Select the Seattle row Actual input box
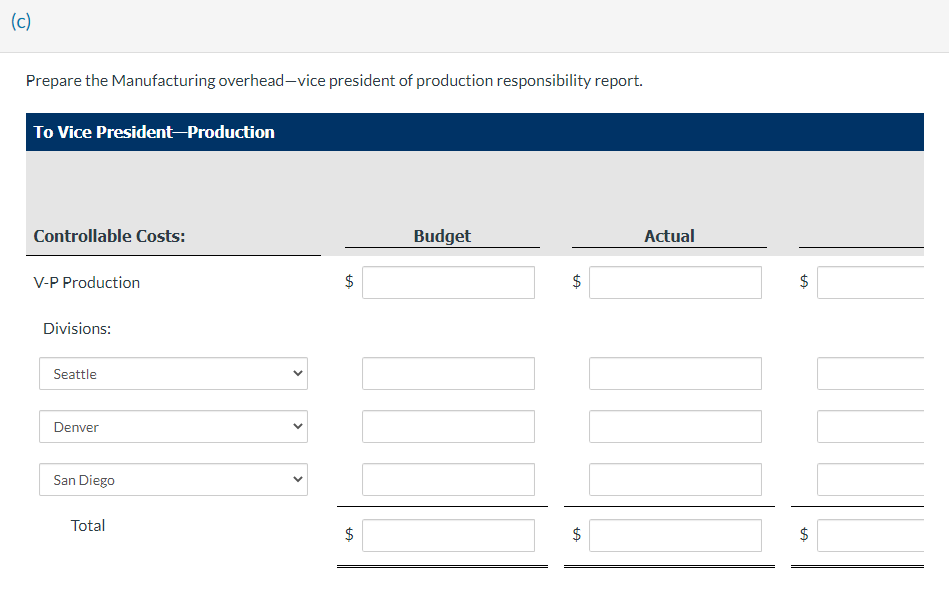 tap(675, 373)
